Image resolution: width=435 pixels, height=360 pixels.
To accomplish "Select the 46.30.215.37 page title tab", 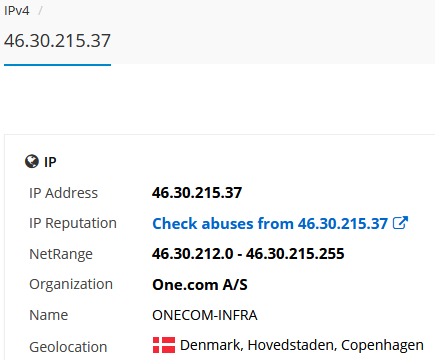I will click(57, 41).
